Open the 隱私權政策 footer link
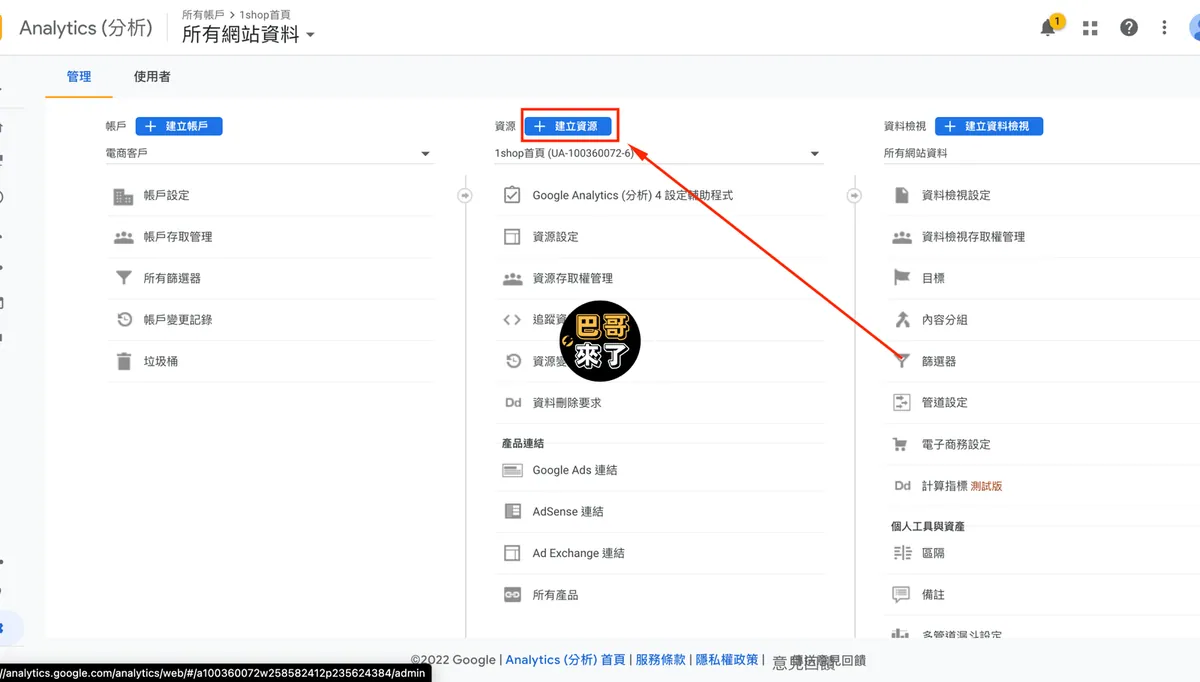The width and height of the screenshot is (1200, 682). (x=727, y=660)
